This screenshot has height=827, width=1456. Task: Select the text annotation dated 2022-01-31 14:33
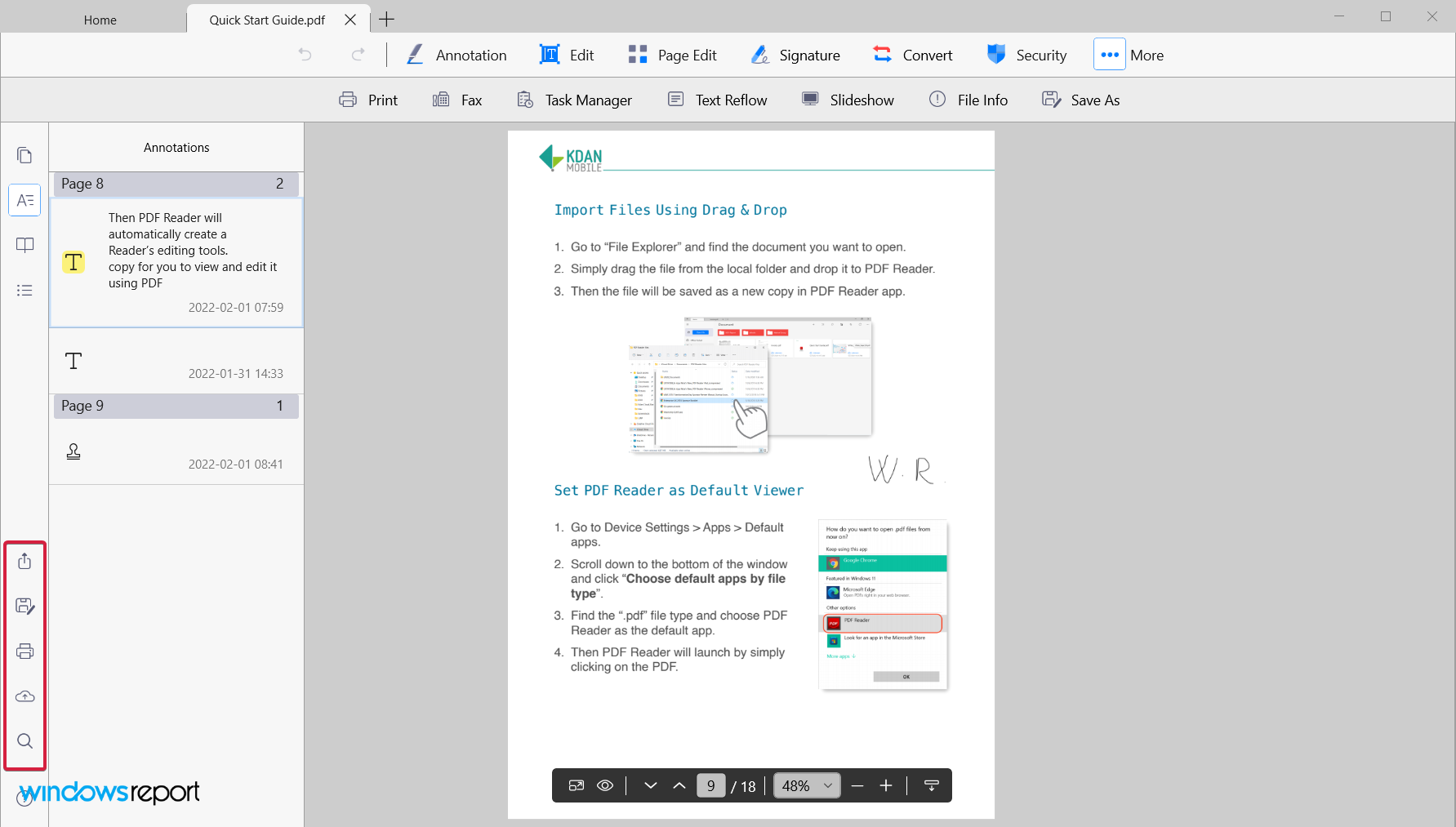click(176, 362)
